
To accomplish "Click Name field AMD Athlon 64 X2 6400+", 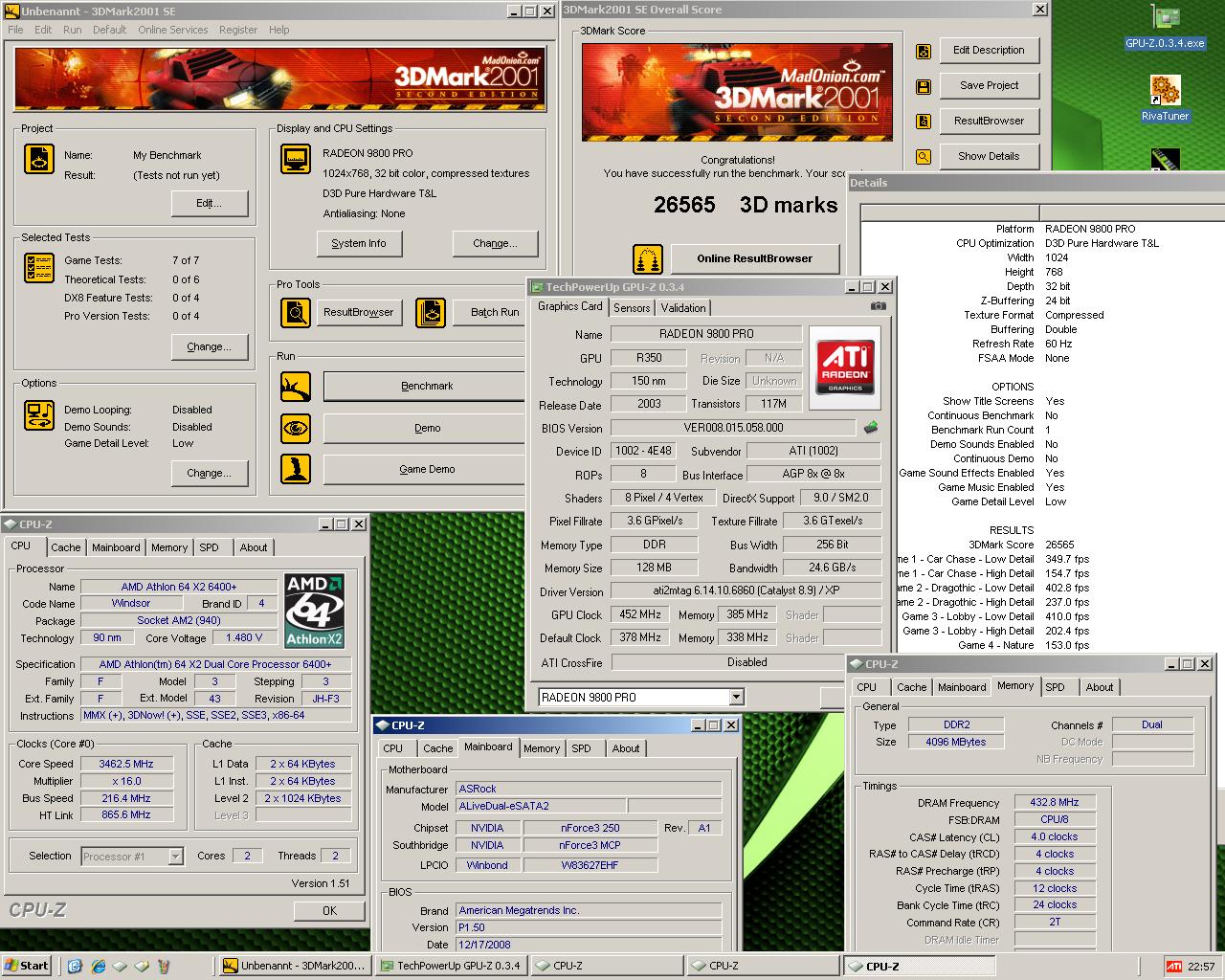I will coord(179,587).
